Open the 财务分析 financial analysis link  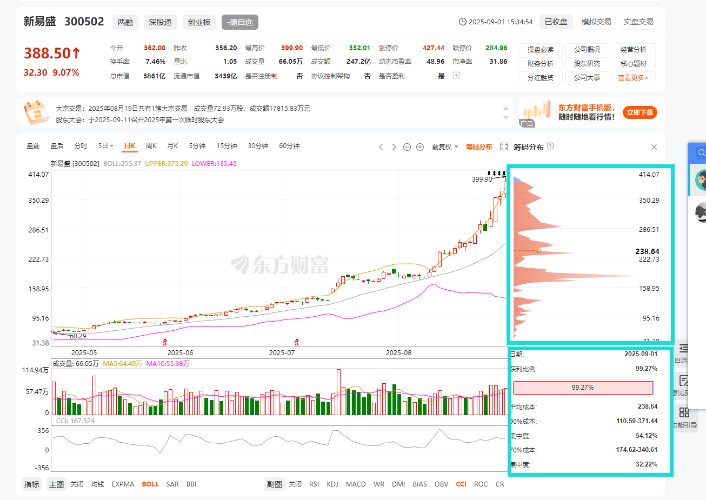(x=540, y=64)
